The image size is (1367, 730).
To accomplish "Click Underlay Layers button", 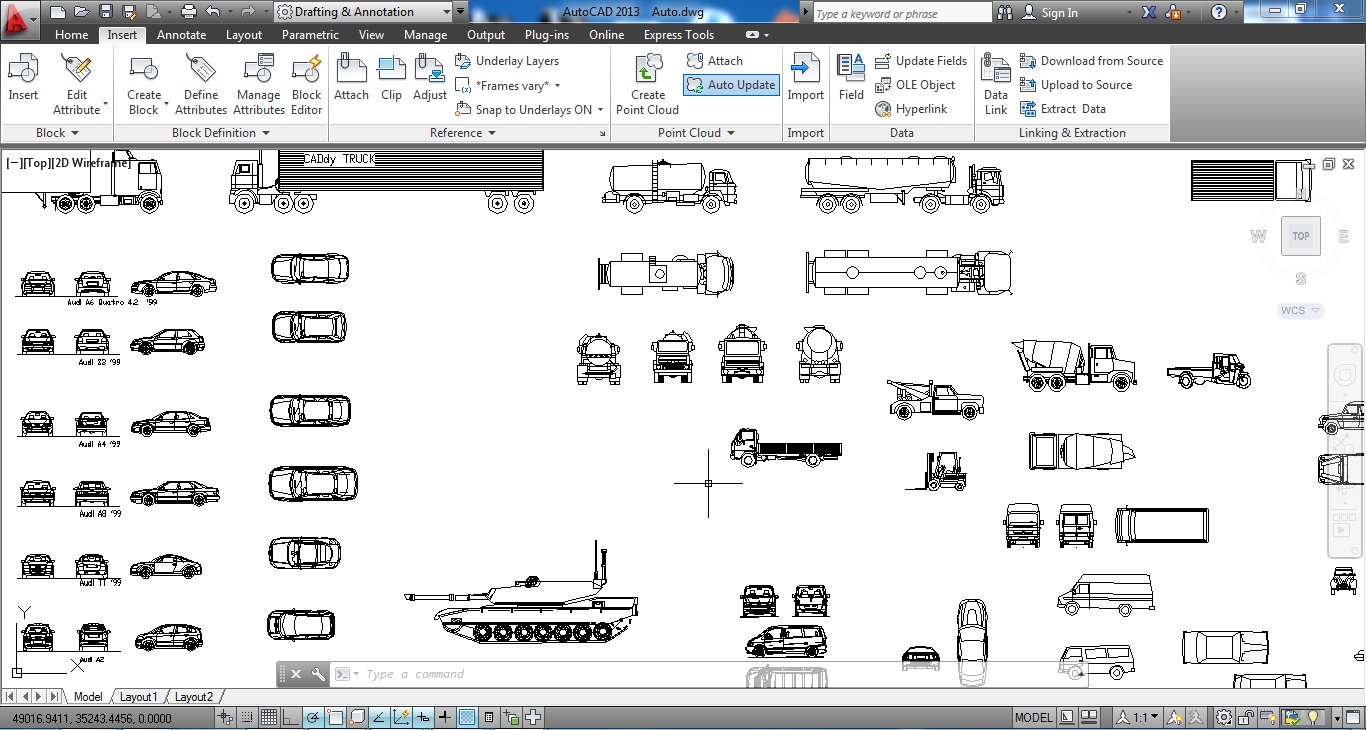I will click(507, 61).
